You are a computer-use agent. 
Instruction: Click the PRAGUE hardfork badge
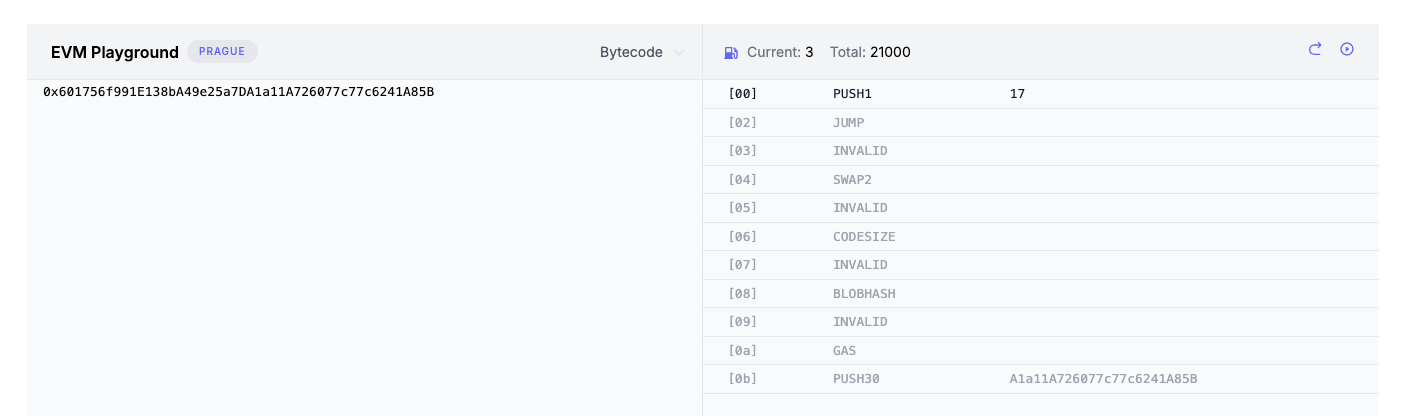(x=222, y=51)
